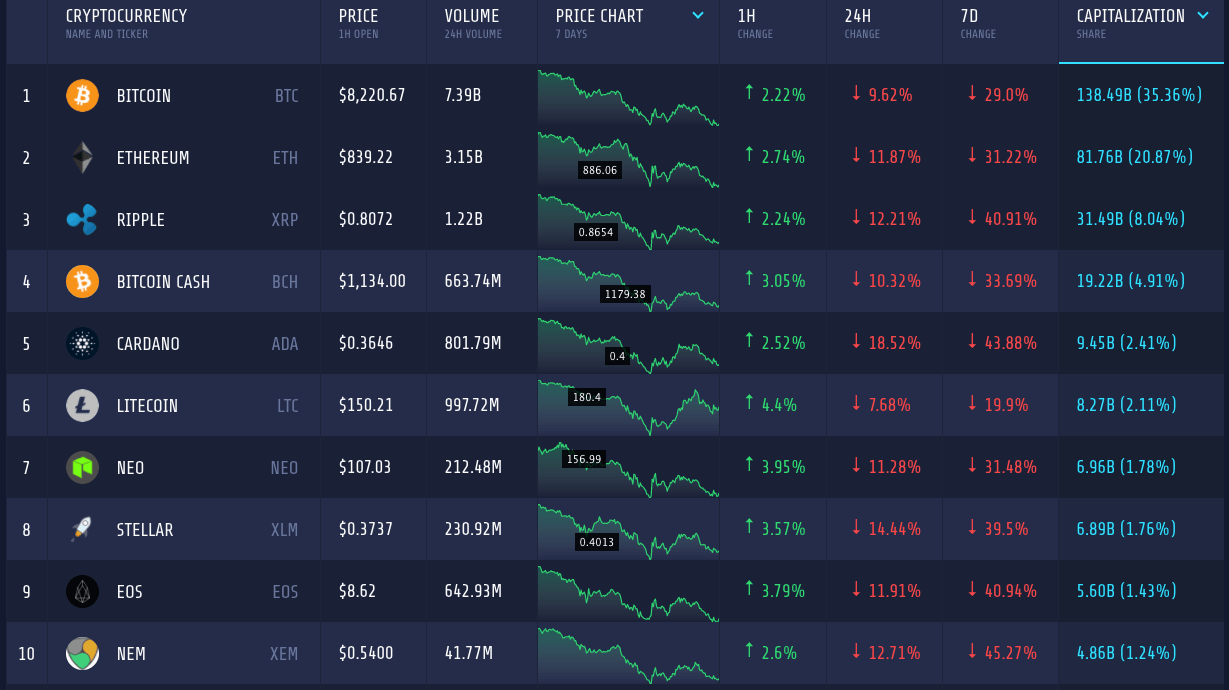
Task: Click the Ethereum 7-day price chart
Action: [628, 160]
